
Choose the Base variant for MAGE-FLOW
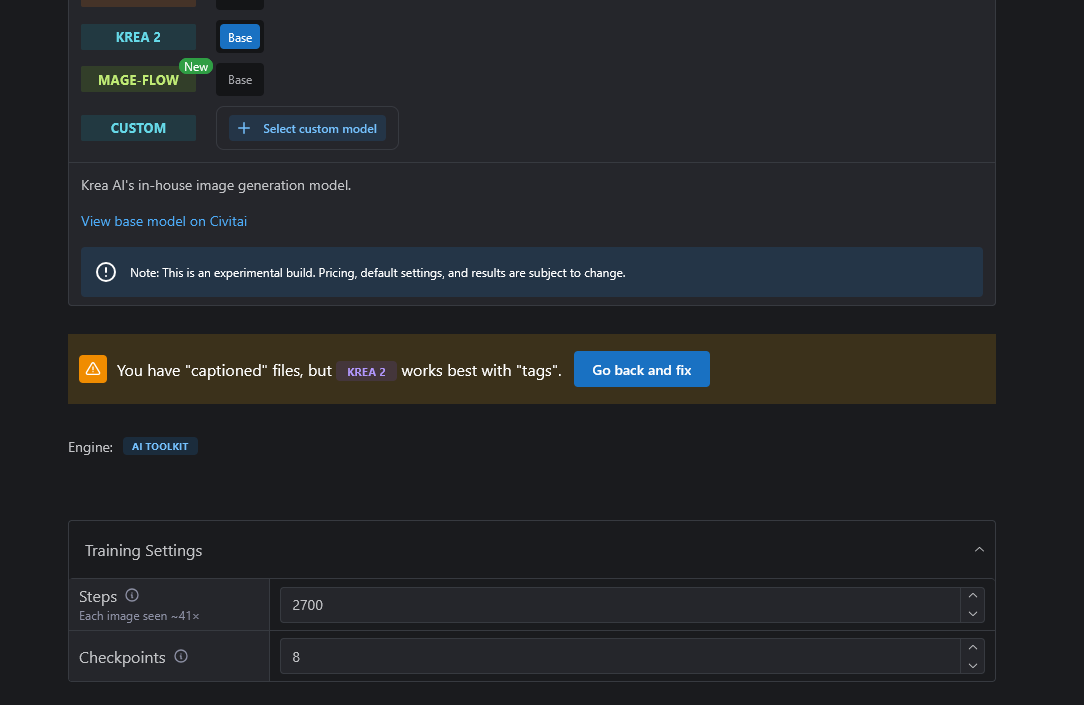[240, 79]
